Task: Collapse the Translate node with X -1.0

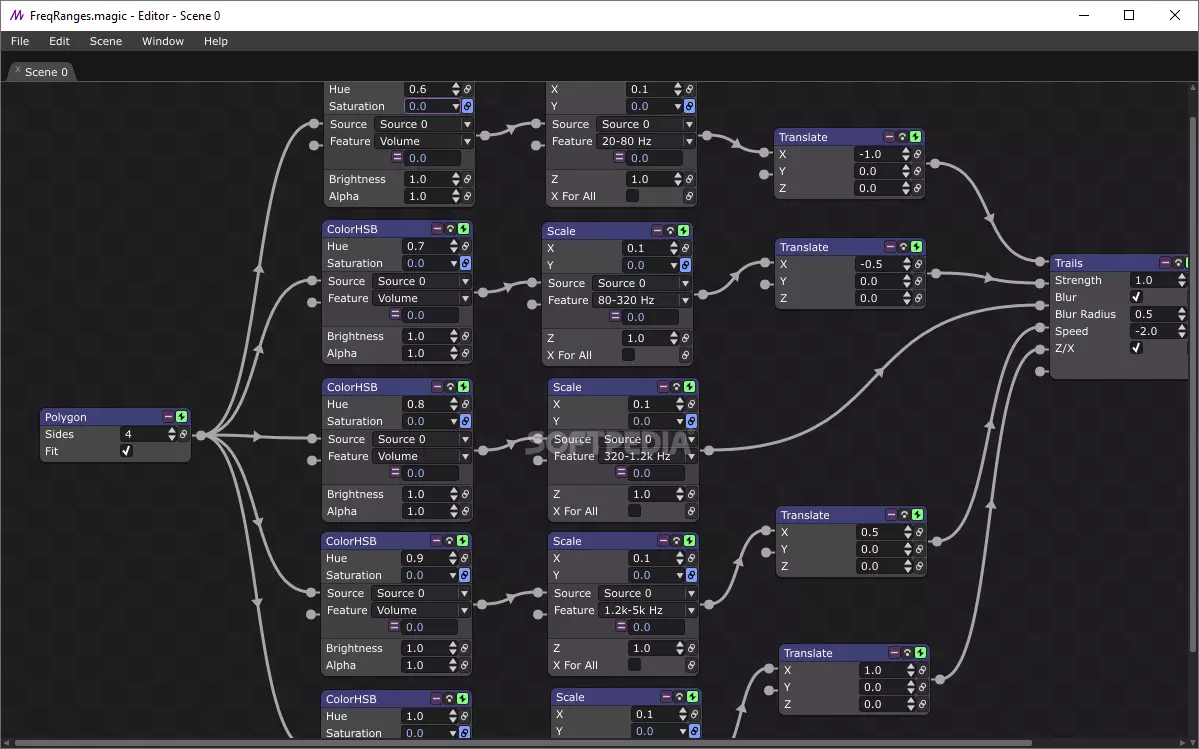Action: click(x=889, y=137)
